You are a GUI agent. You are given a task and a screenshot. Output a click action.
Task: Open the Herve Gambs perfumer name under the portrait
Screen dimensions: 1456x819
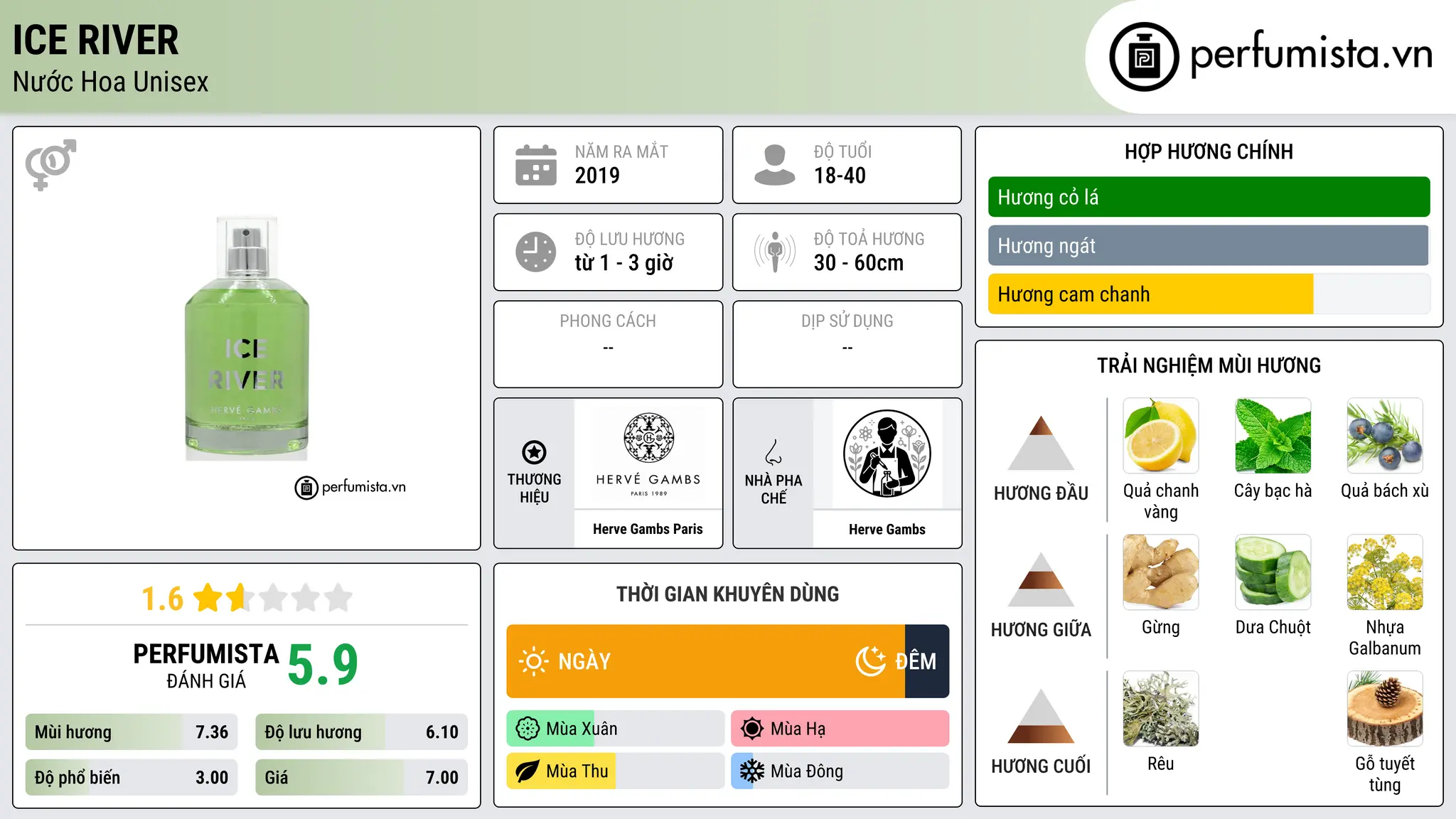[887, 529]
